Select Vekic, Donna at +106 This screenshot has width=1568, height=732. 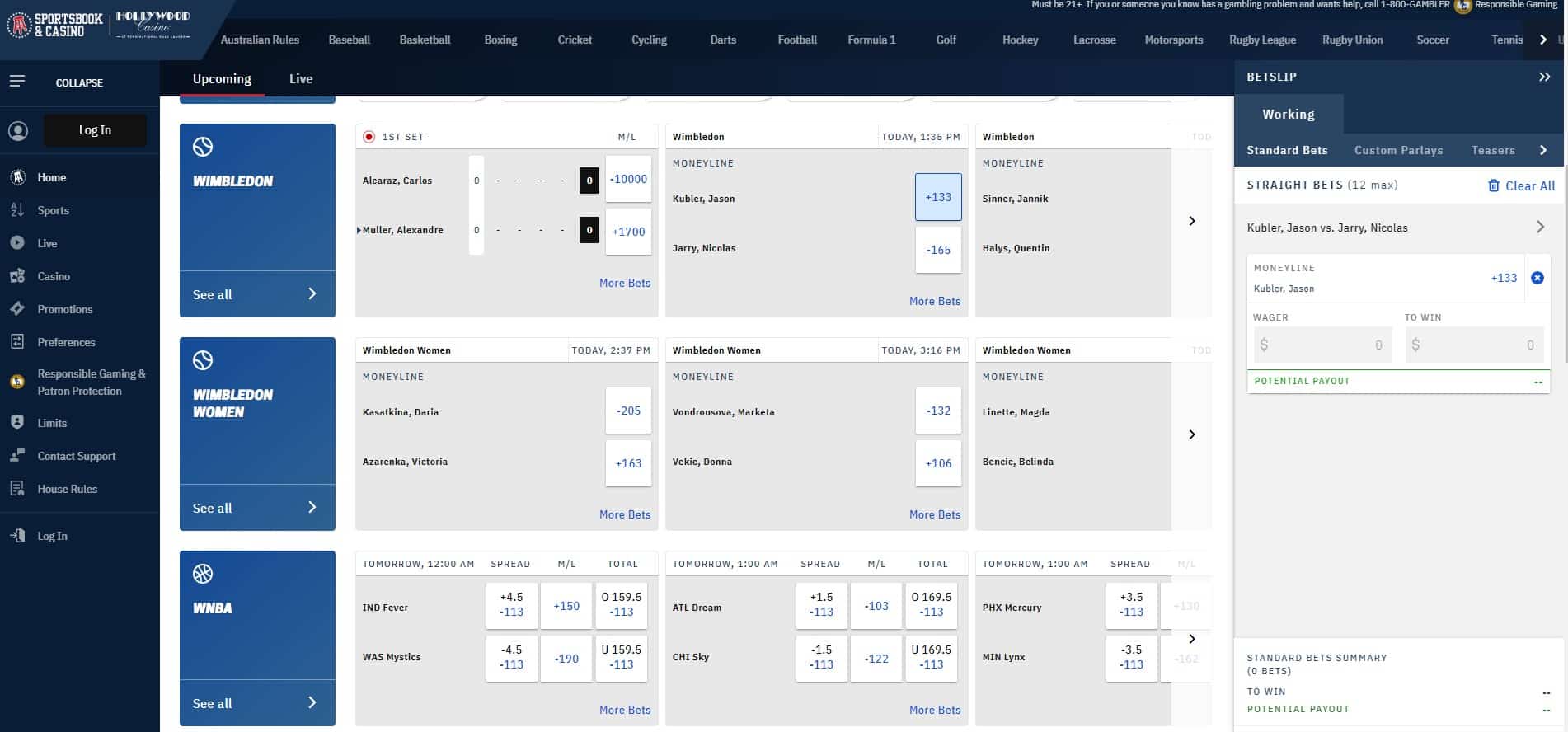tap(938, 463)
